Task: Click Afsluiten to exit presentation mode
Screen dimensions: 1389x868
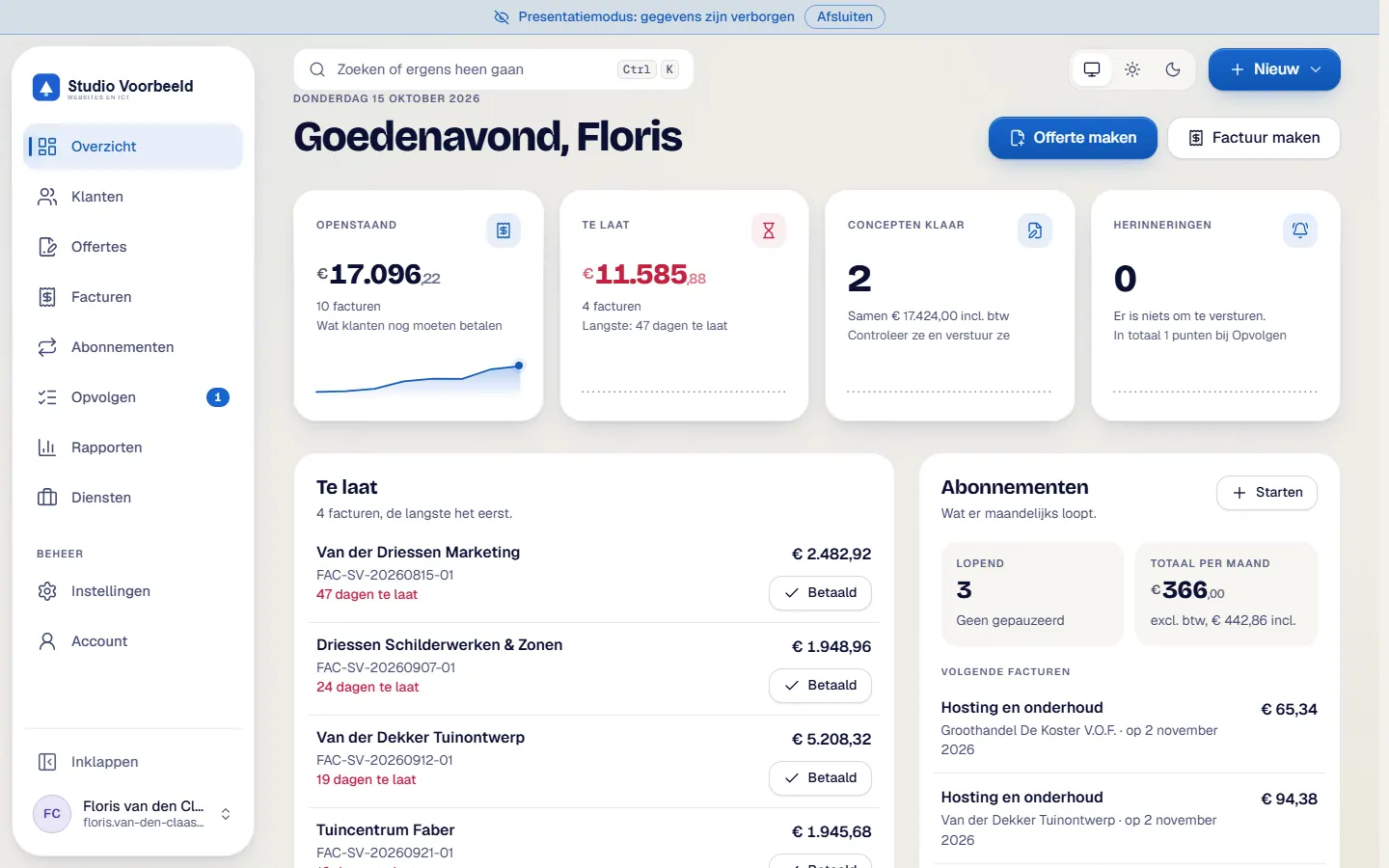Action: point(845,16)
